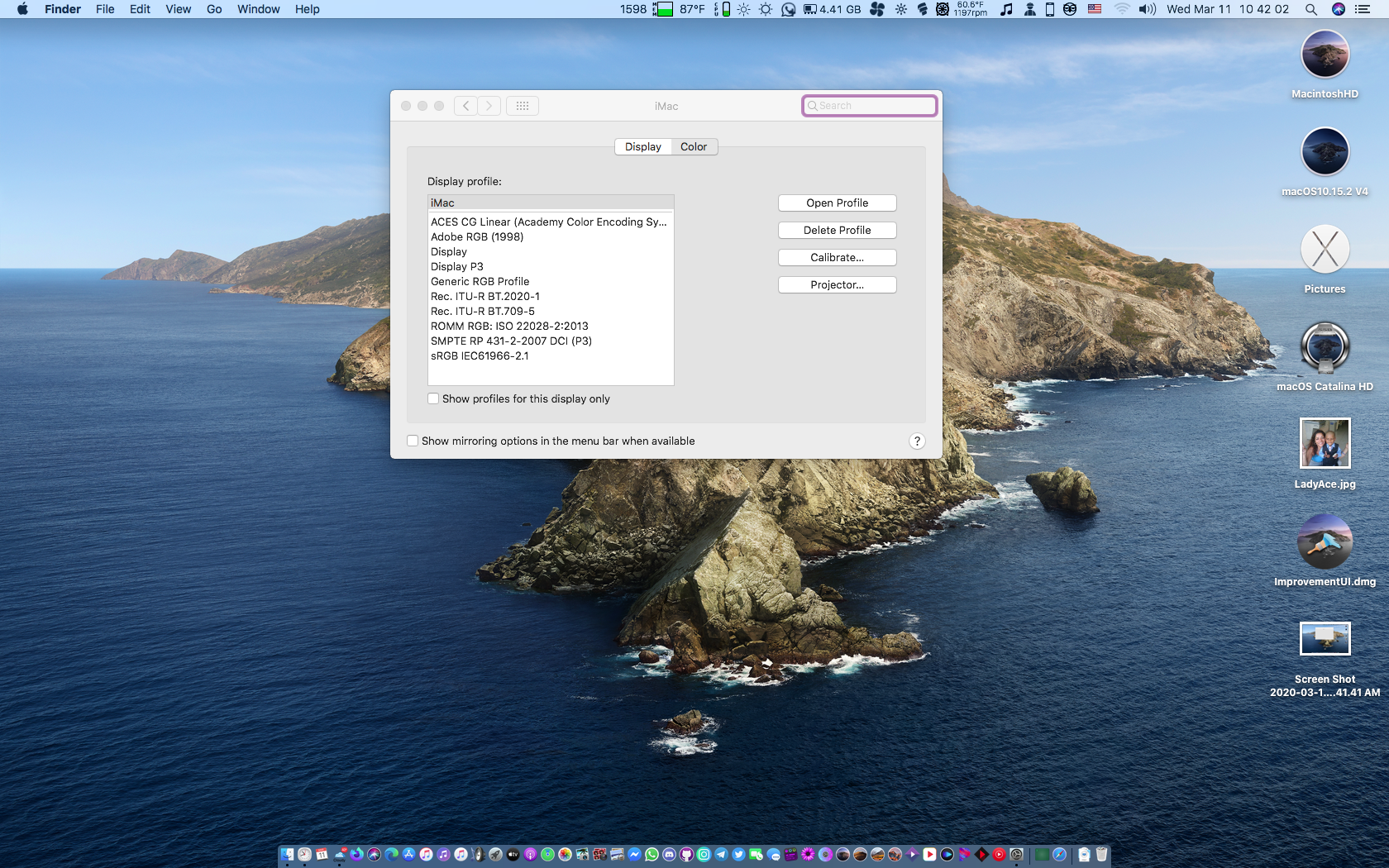This screenshot has width=1389, height=868.
Task: Choose the sRGB IEC61966-2.1 profile in the list
Action: click(480, 356)
